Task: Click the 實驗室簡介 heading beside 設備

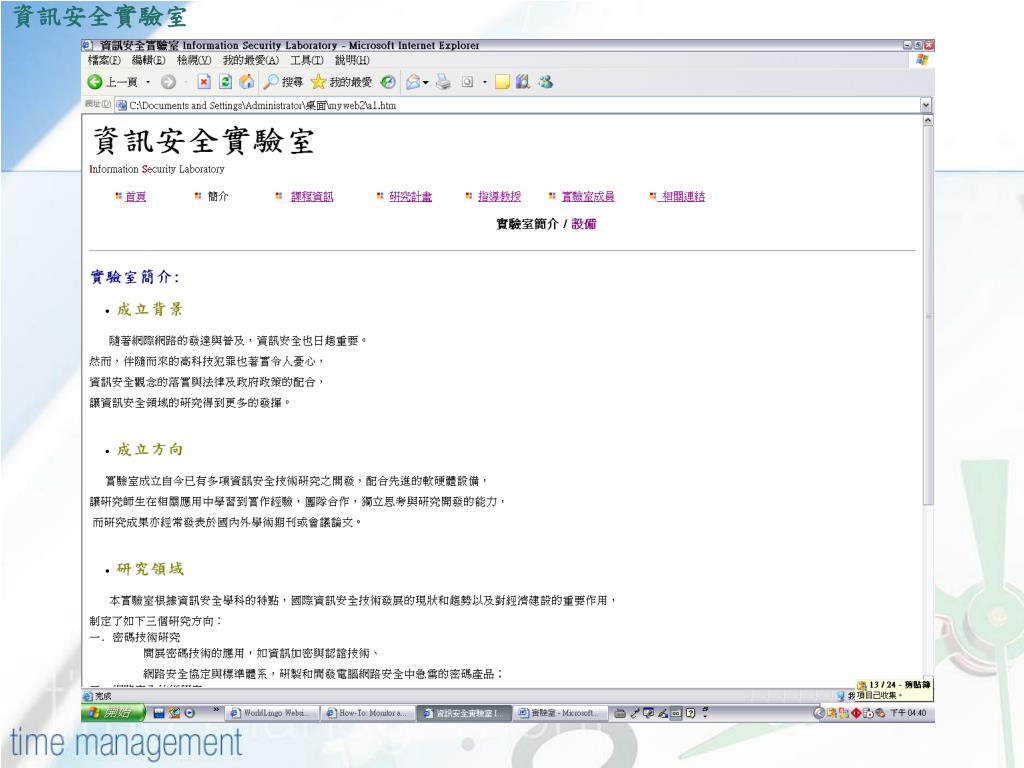Action: click(x=527, y=224)
